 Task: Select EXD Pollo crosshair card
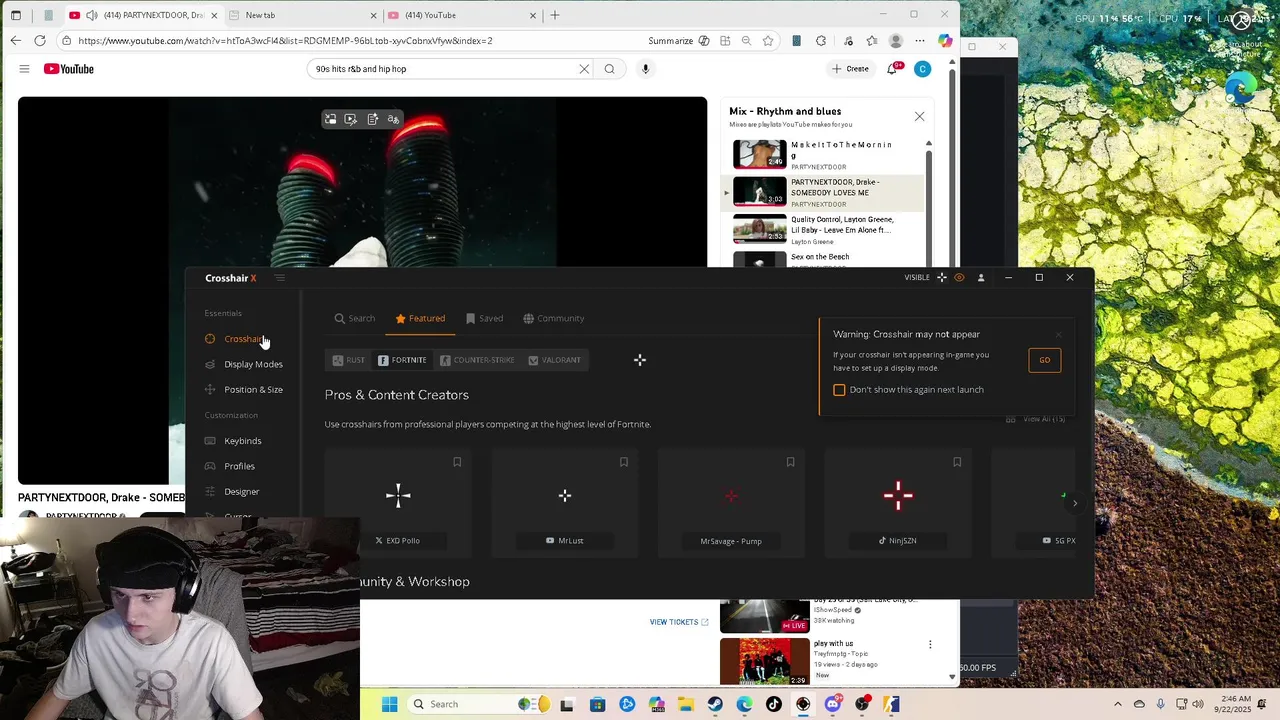click(398, 503)
